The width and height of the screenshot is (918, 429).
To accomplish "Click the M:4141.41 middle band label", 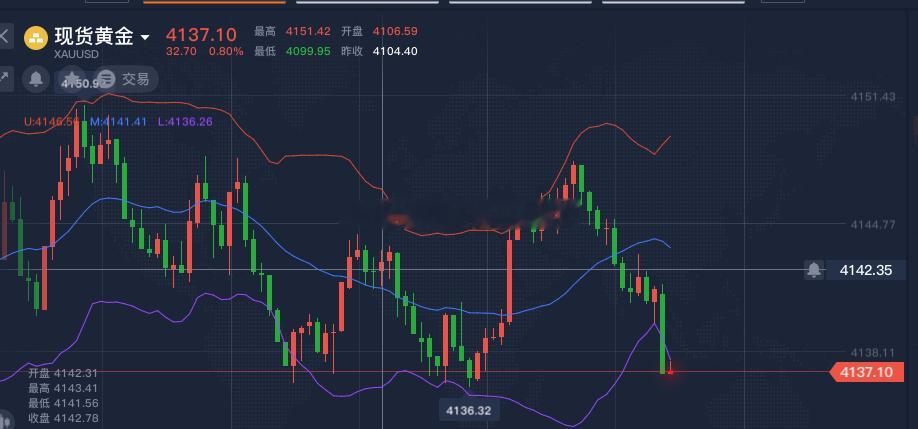I will pyautogui.click(x=118, y=122).
